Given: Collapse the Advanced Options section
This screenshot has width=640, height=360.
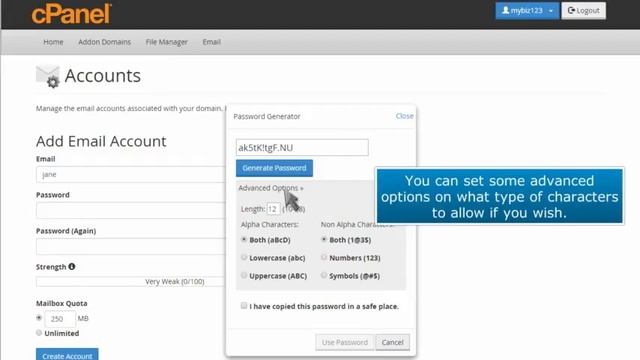Looking at the screenshot, I should point(271,188).
